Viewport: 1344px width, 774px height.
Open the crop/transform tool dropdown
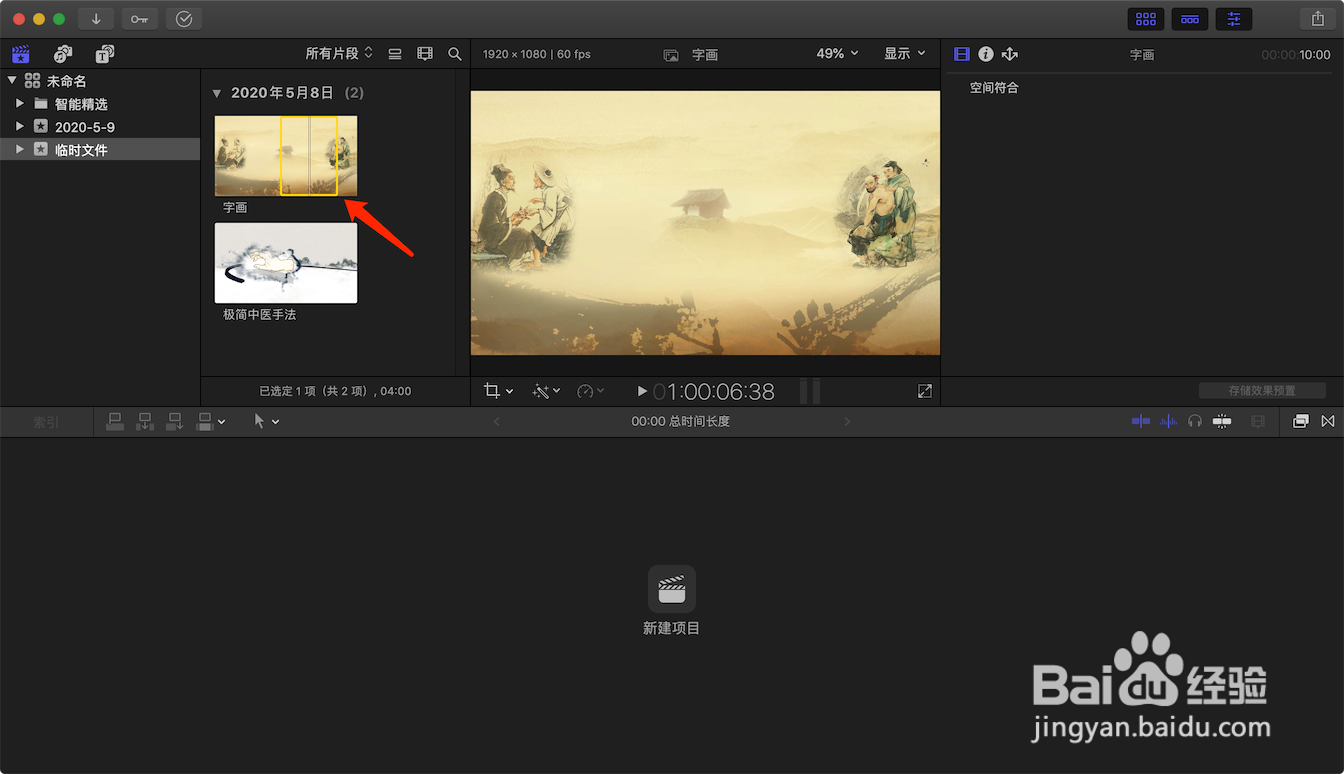tap(498, 391)
